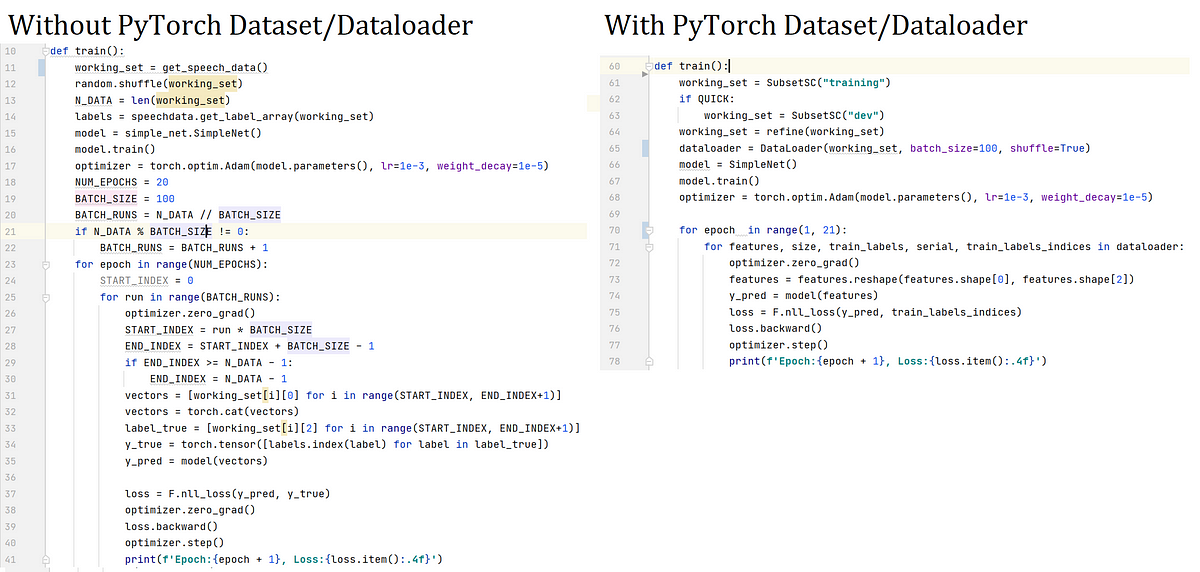Screen dimensions: 1200x572
Task: Click the print statement on line 78
Action: [x=888, y=361]
